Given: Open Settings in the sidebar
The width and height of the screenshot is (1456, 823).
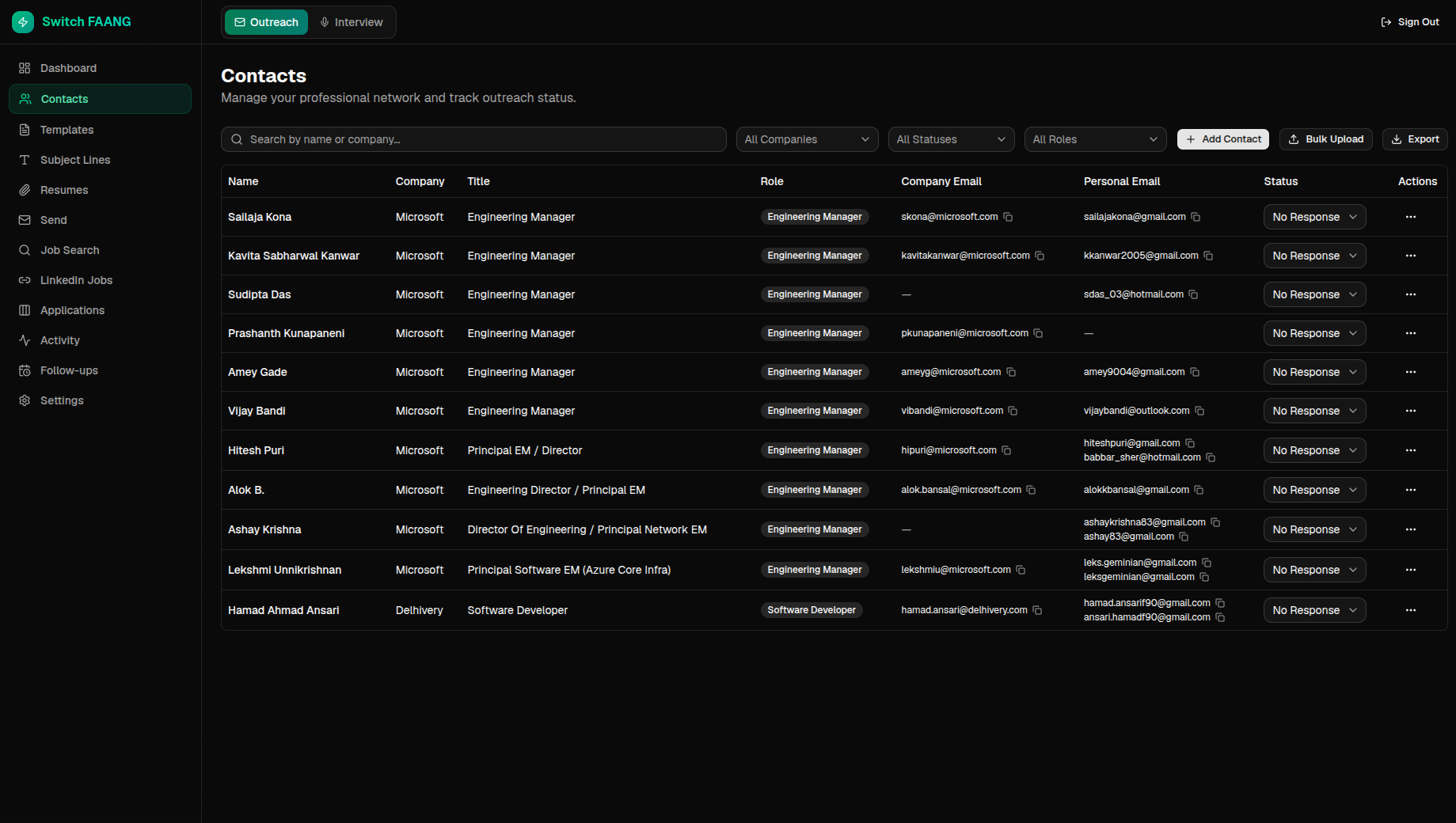Looking at the screenshot, I should click(x=100, y=400).
